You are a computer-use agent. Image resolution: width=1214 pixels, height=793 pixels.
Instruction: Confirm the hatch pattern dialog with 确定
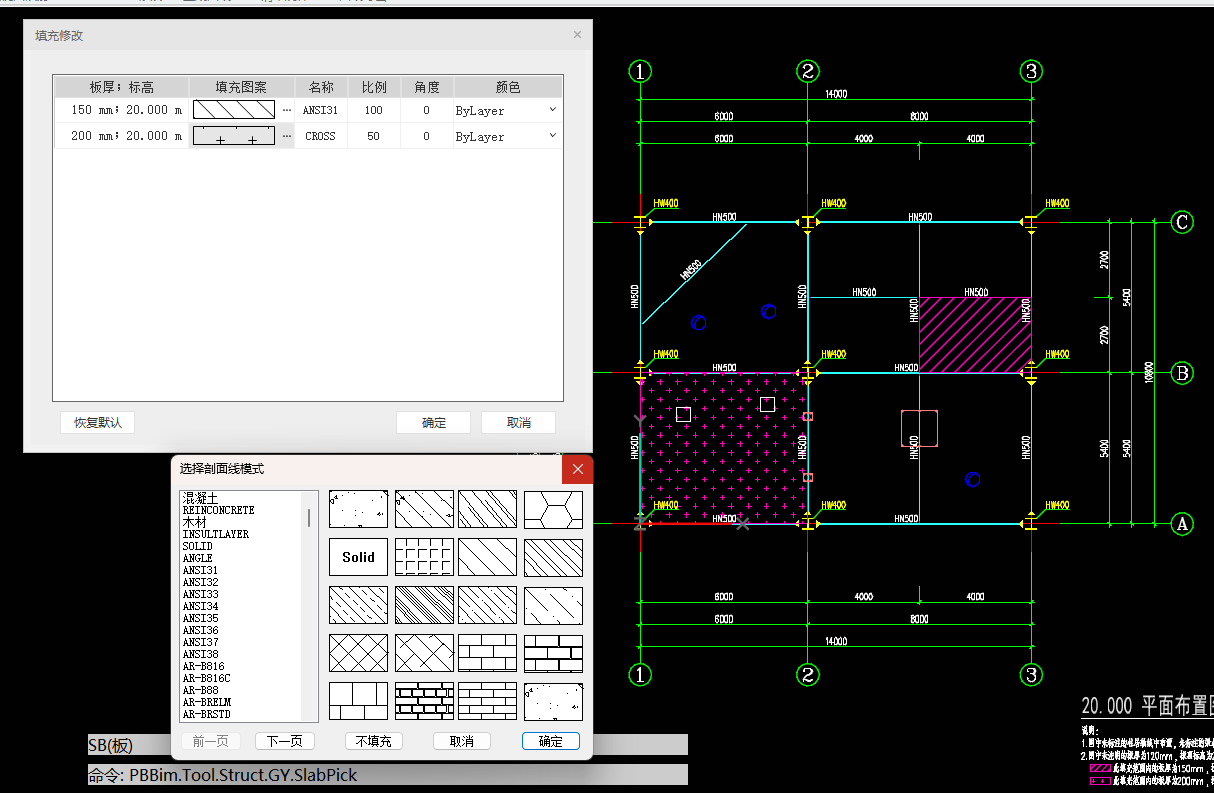(550, 741)
